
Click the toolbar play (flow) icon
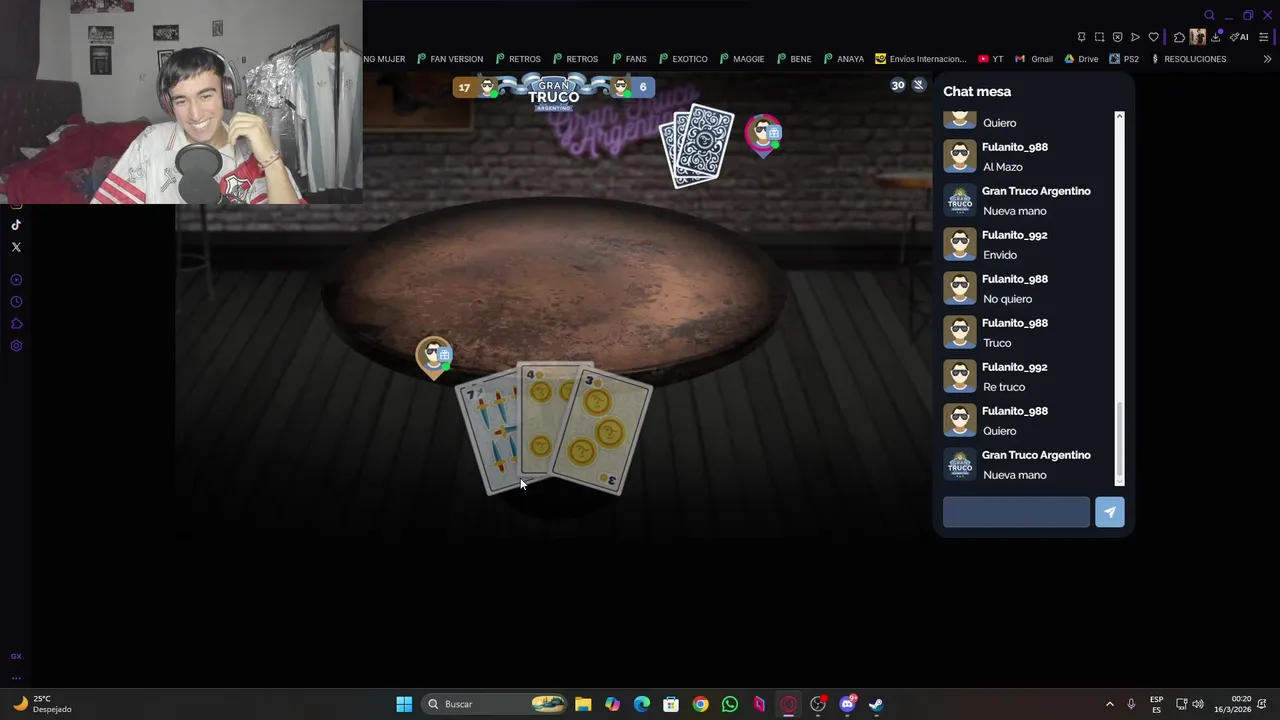coord(1135,37)
